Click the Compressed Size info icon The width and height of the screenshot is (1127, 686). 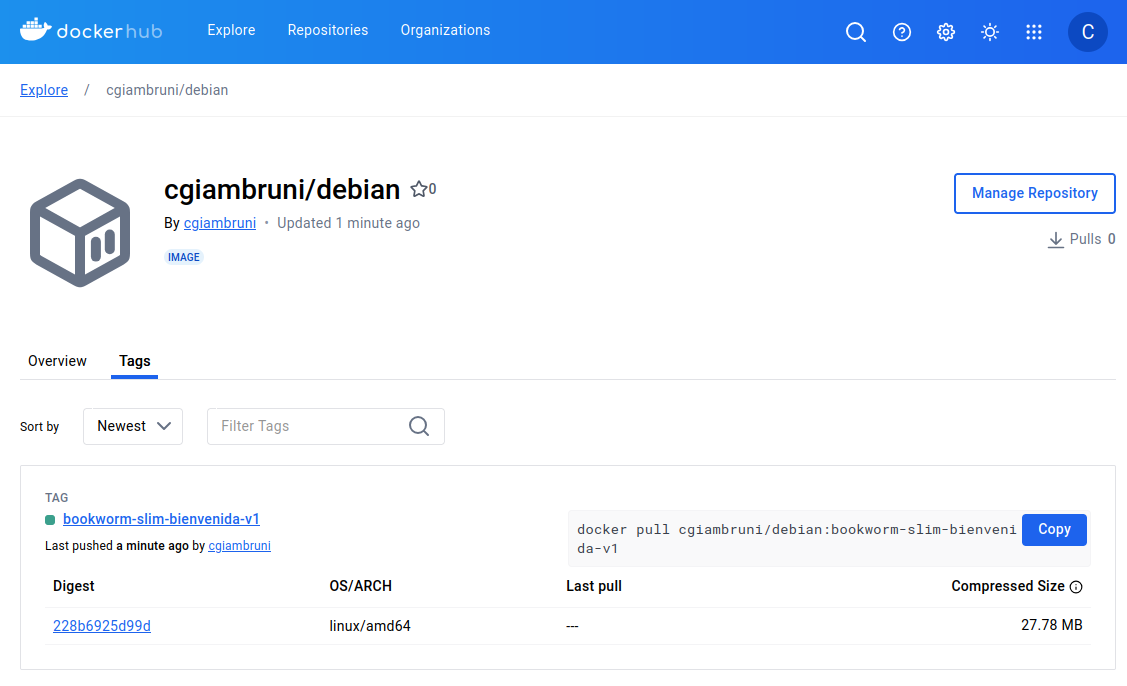click(1076, 587)
